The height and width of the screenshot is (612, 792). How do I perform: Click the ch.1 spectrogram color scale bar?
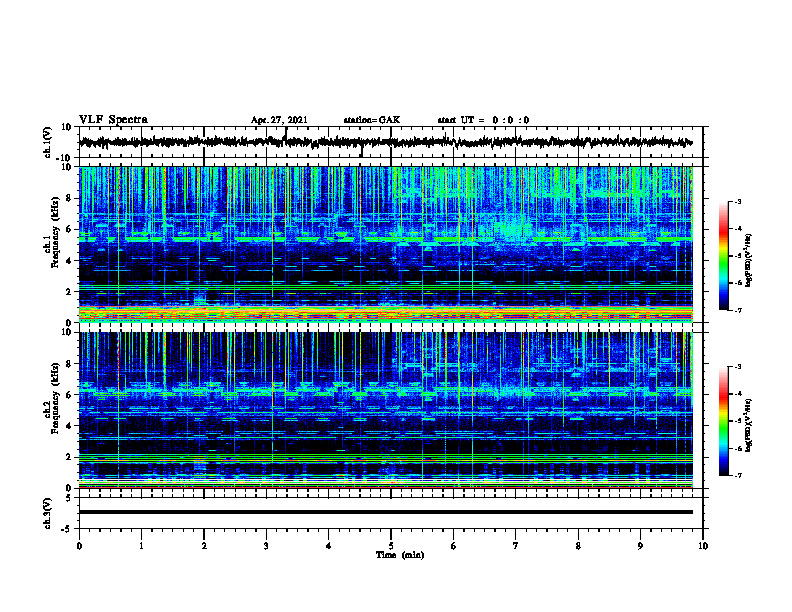724,256
